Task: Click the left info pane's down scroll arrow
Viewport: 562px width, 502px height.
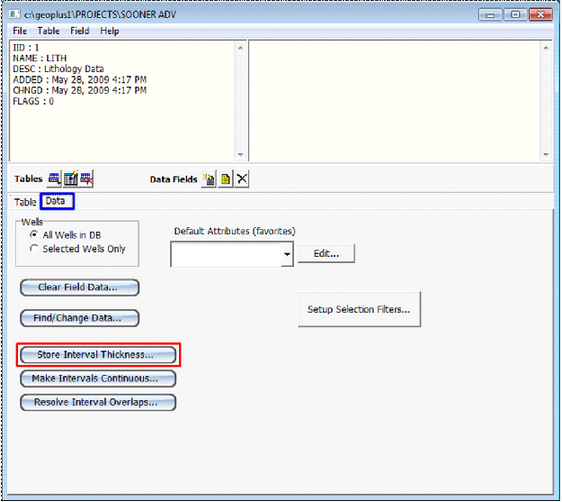Action: [240, 155]
